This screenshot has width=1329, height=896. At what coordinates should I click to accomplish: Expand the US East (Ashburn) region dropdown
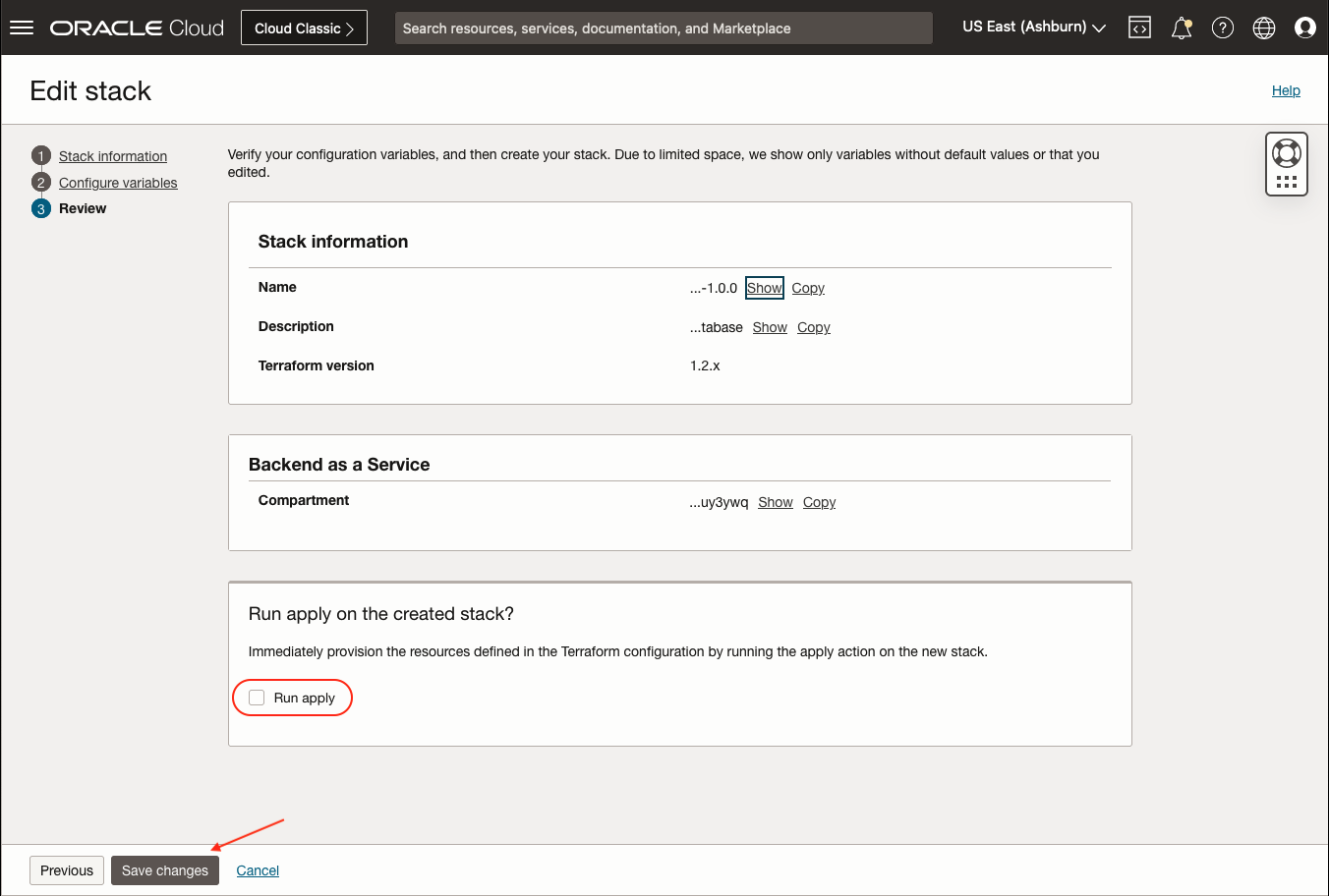coord(1033,28)
